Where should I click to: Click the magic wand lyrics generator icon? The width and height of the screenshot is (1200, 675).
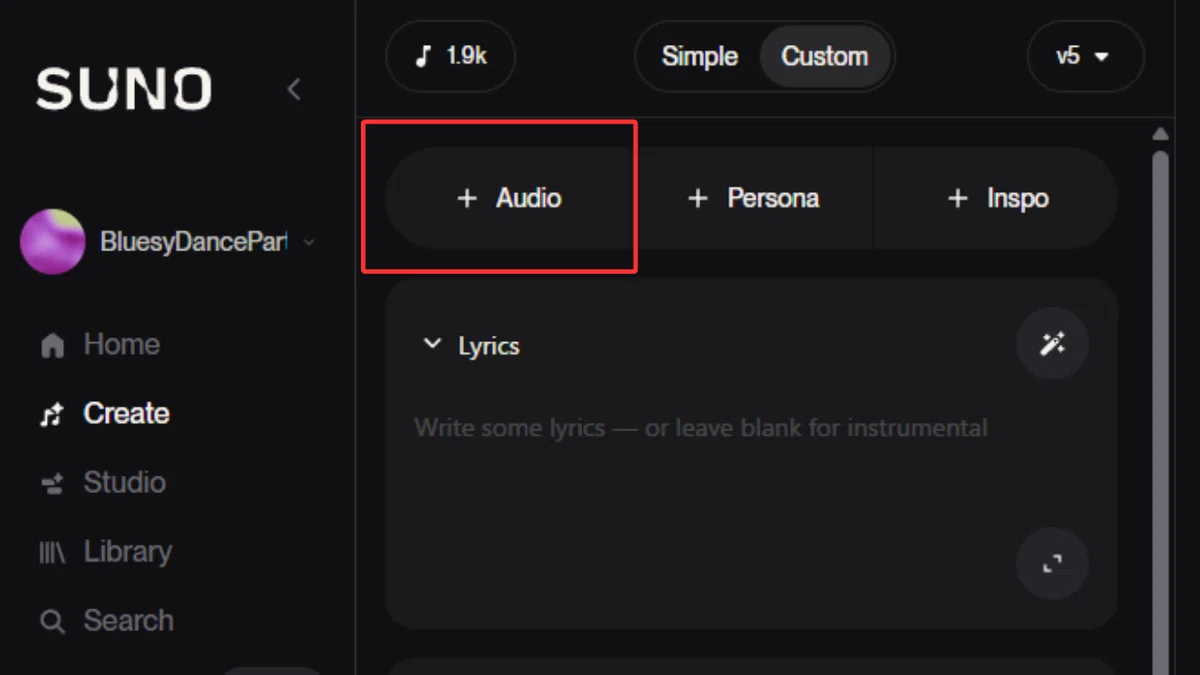pos(1052,345)
